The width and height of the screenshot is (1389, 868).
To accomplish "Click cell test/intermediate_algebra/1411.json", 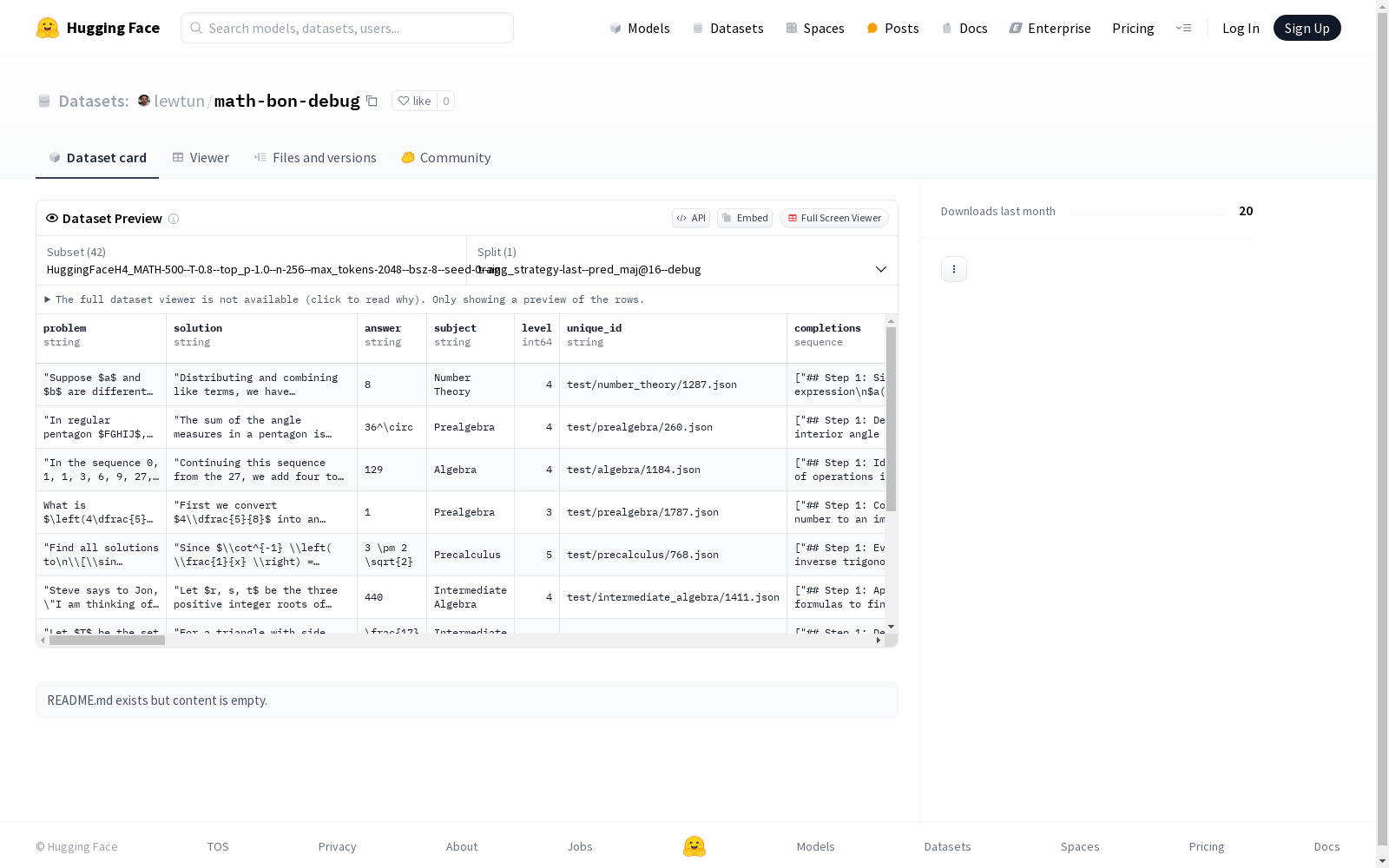I will [x=673, y=597].
